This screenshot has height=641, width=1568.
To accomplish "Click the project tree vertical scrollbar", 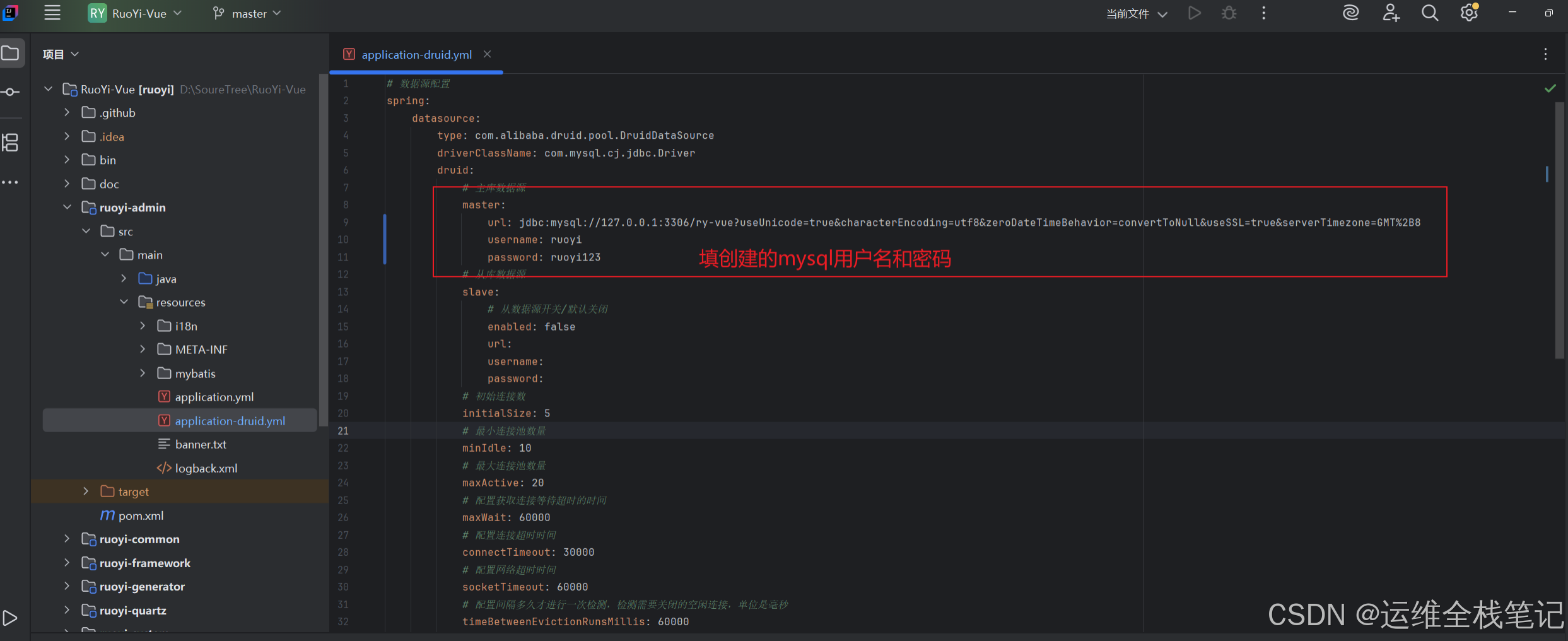I will click(324, 249).
